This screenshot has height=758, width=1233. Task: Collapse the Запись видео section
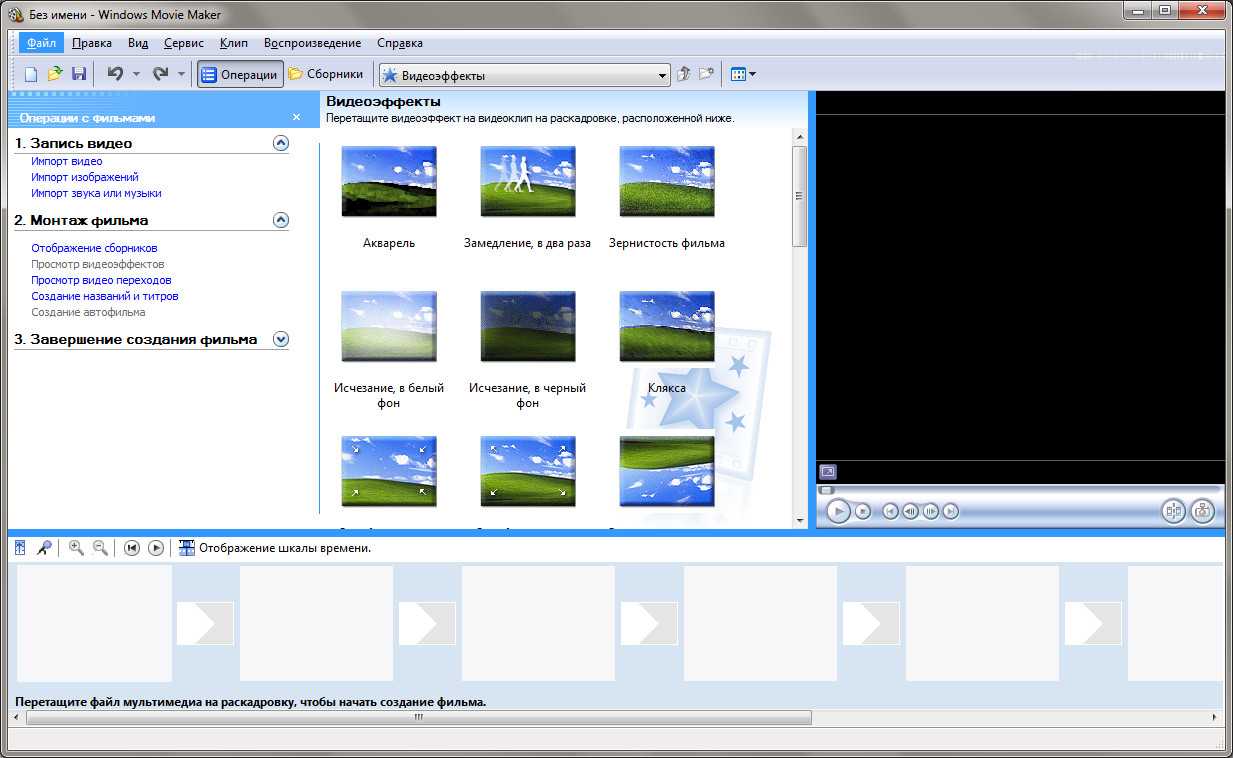281,143
